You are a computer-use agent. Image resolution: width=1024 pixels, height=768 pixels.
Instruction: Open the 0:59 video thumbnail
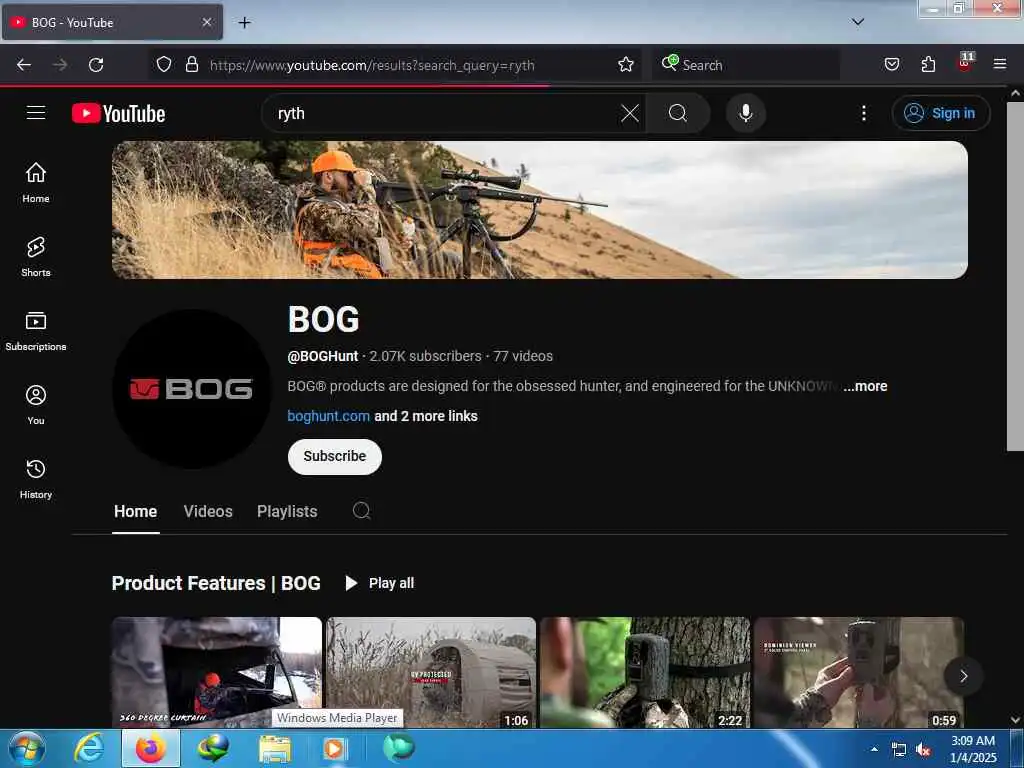(x=859, y=672)
